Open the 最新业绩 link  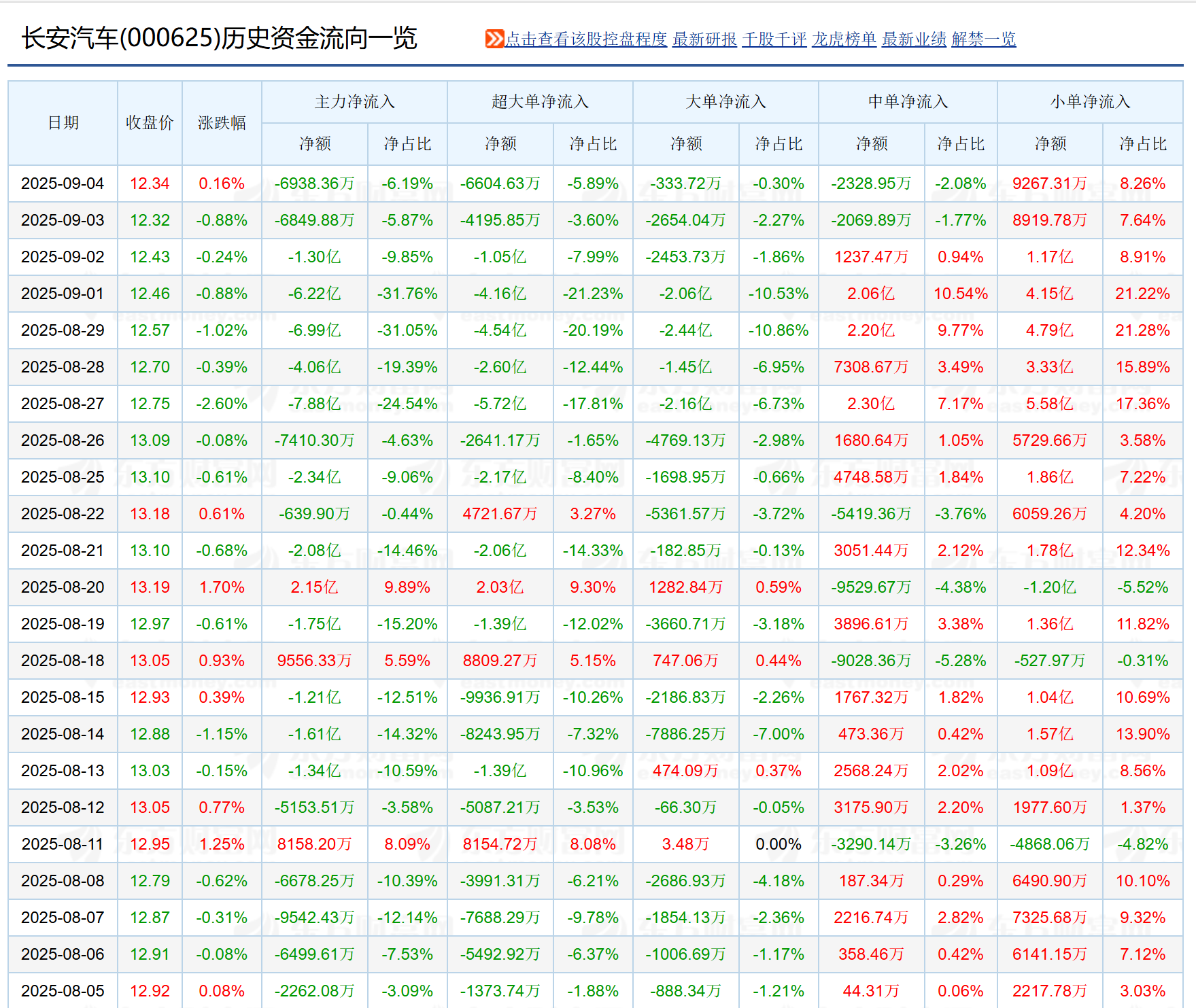click(914, 39)
